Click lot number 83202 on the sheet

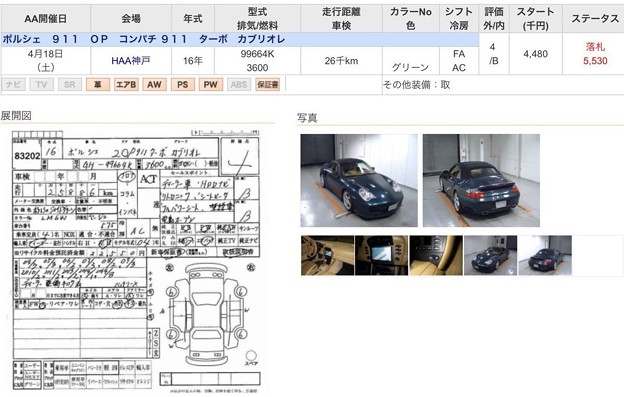pyautogui.click(x=27, y=156)
